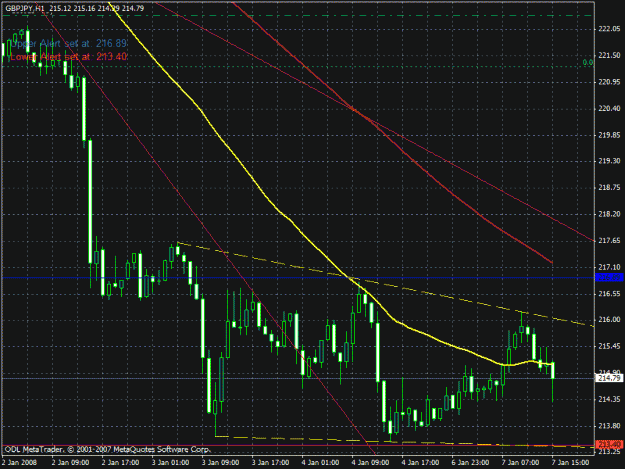
Task: Click the green "0.0" label near the price axis
Action: click(x=588, y=63)
